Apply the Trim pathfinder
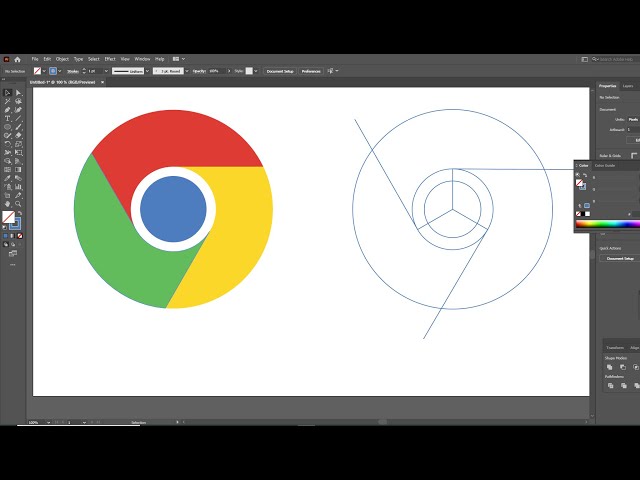Image resolution: width=640 pixels, height=480 pixels. pos(624,386)
